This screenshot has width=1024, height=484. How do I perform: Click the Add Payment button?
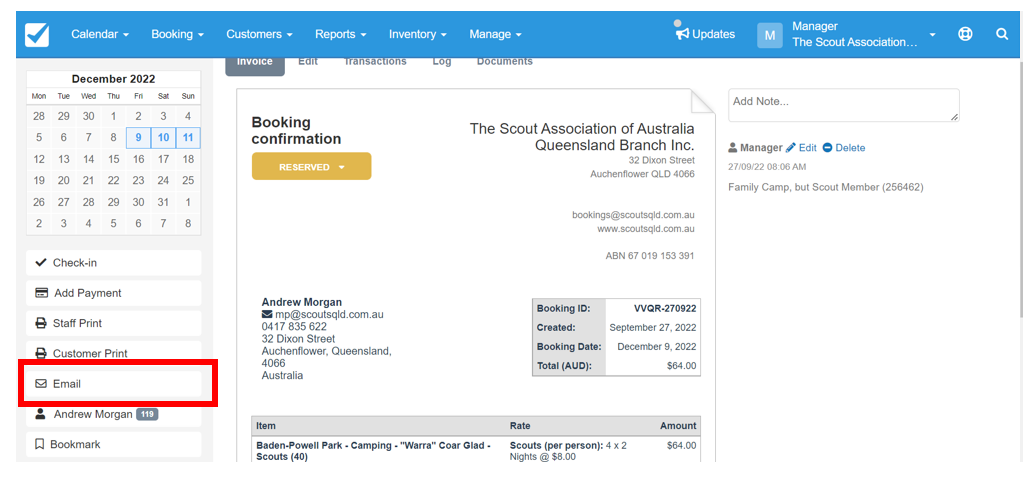(x=114, y=293)
